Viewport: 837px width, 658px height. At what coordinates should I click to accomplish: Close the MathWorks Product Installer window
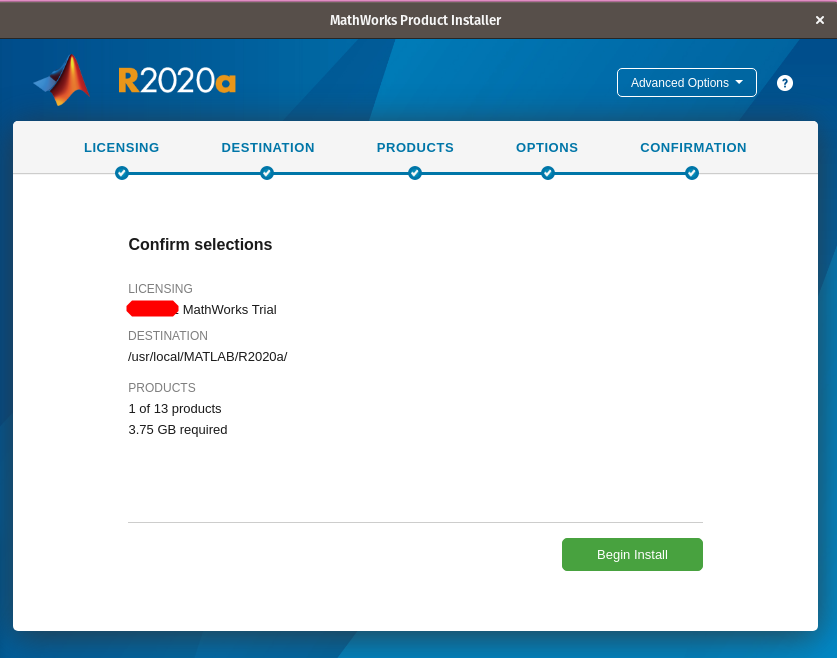819,20
